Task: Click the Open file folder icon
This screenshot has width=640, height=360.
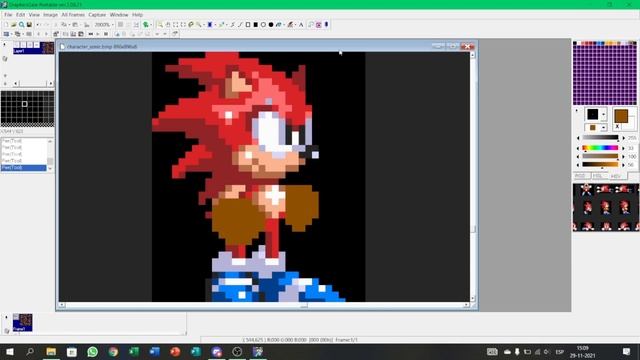Action: 14,24
